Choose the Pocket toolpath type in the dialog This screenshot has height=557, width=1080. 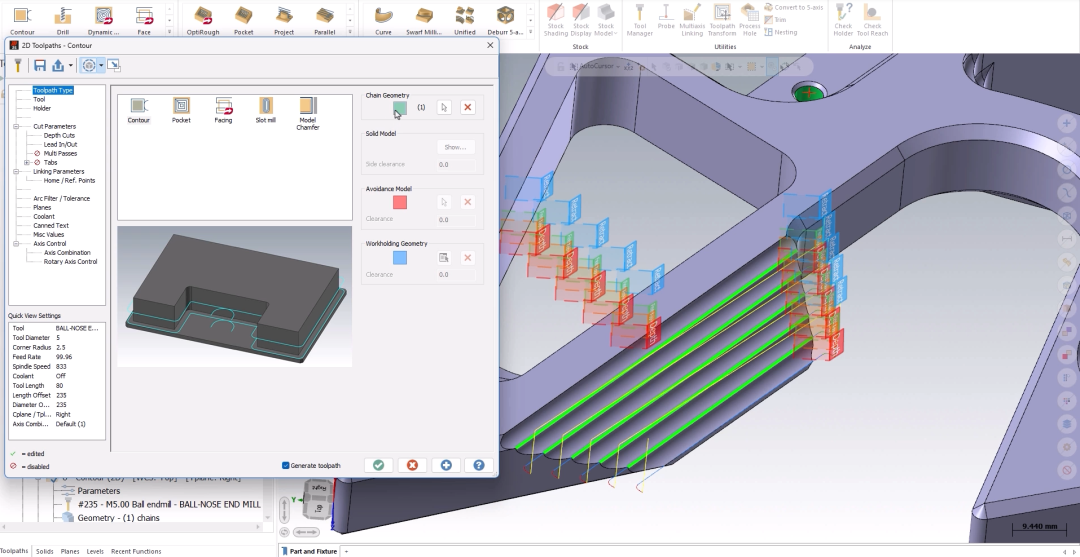pos(181,110)
